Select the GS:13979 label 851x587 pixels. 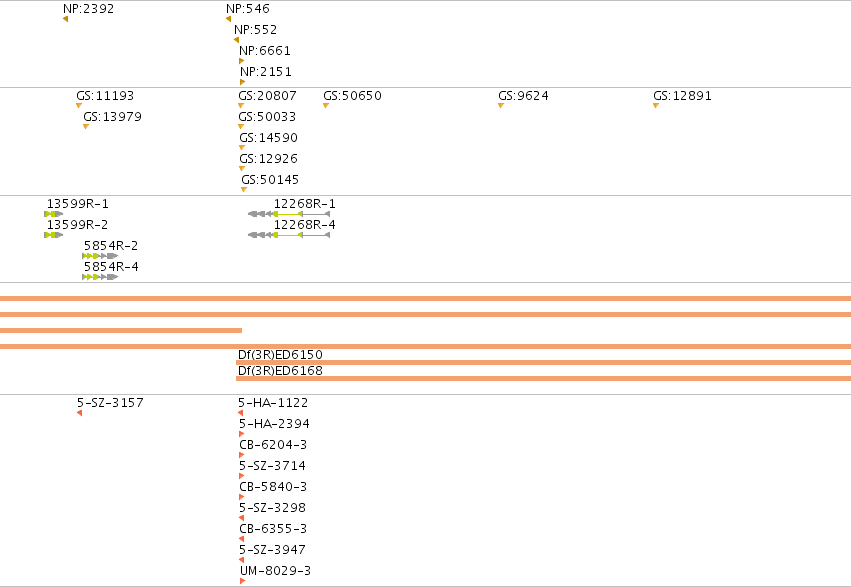coord(112,117)
